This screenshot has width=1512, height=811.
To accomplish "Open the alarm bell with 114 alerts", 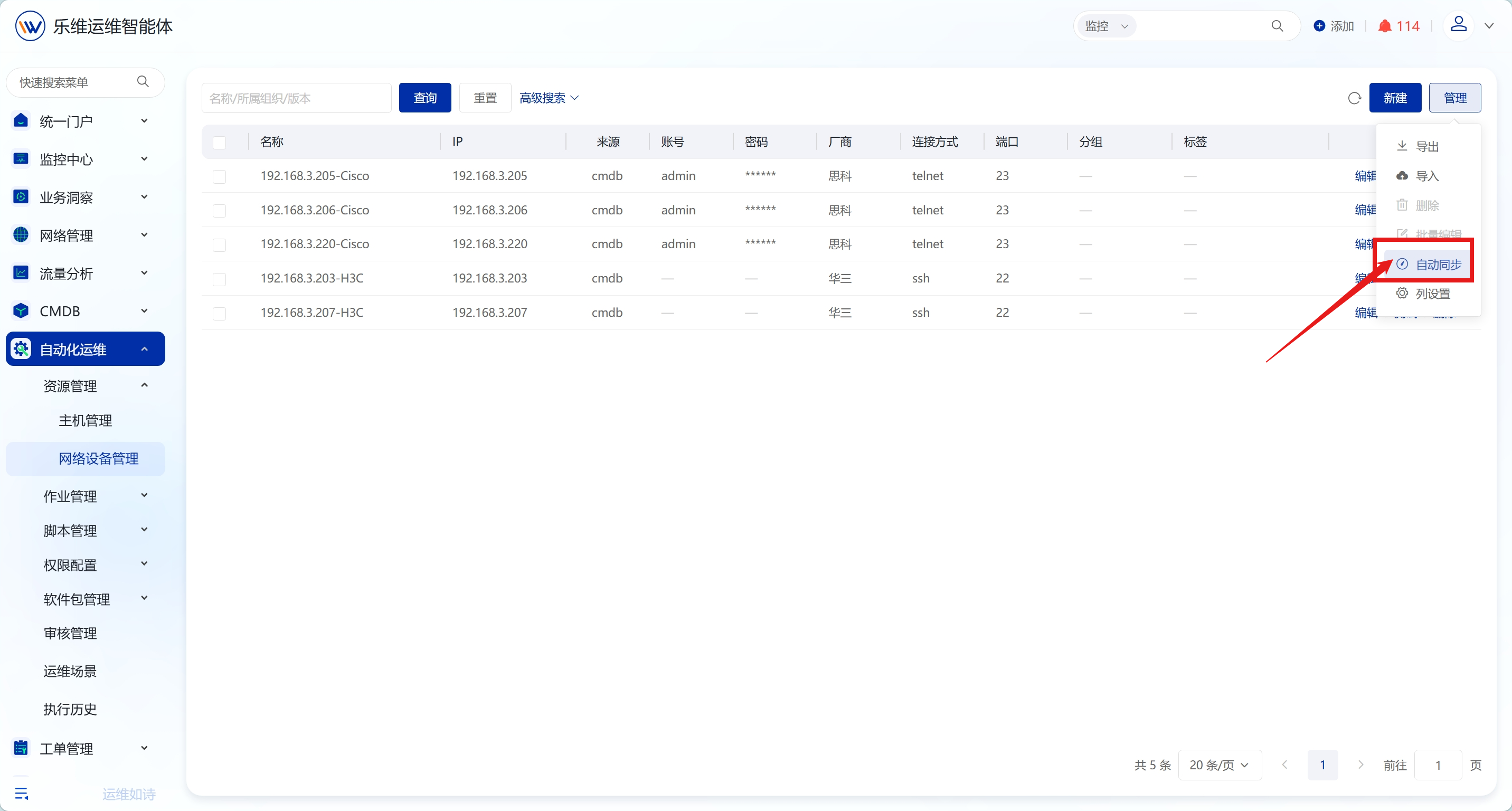I will point(1385,26).
